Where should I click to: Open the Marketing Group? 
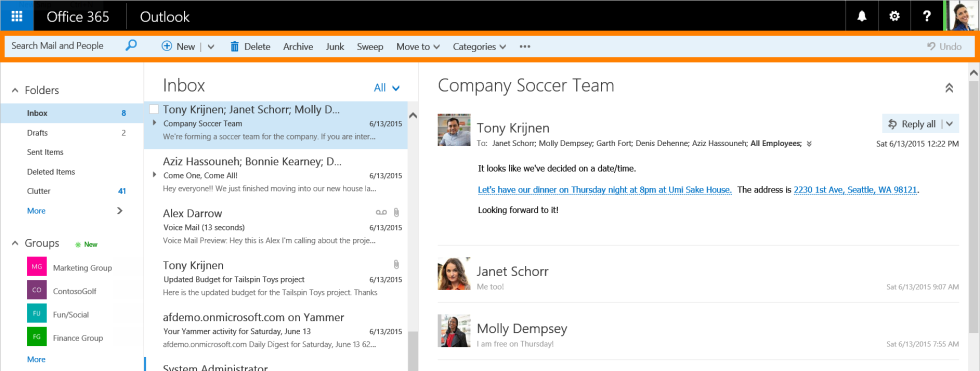pos(82,267)
